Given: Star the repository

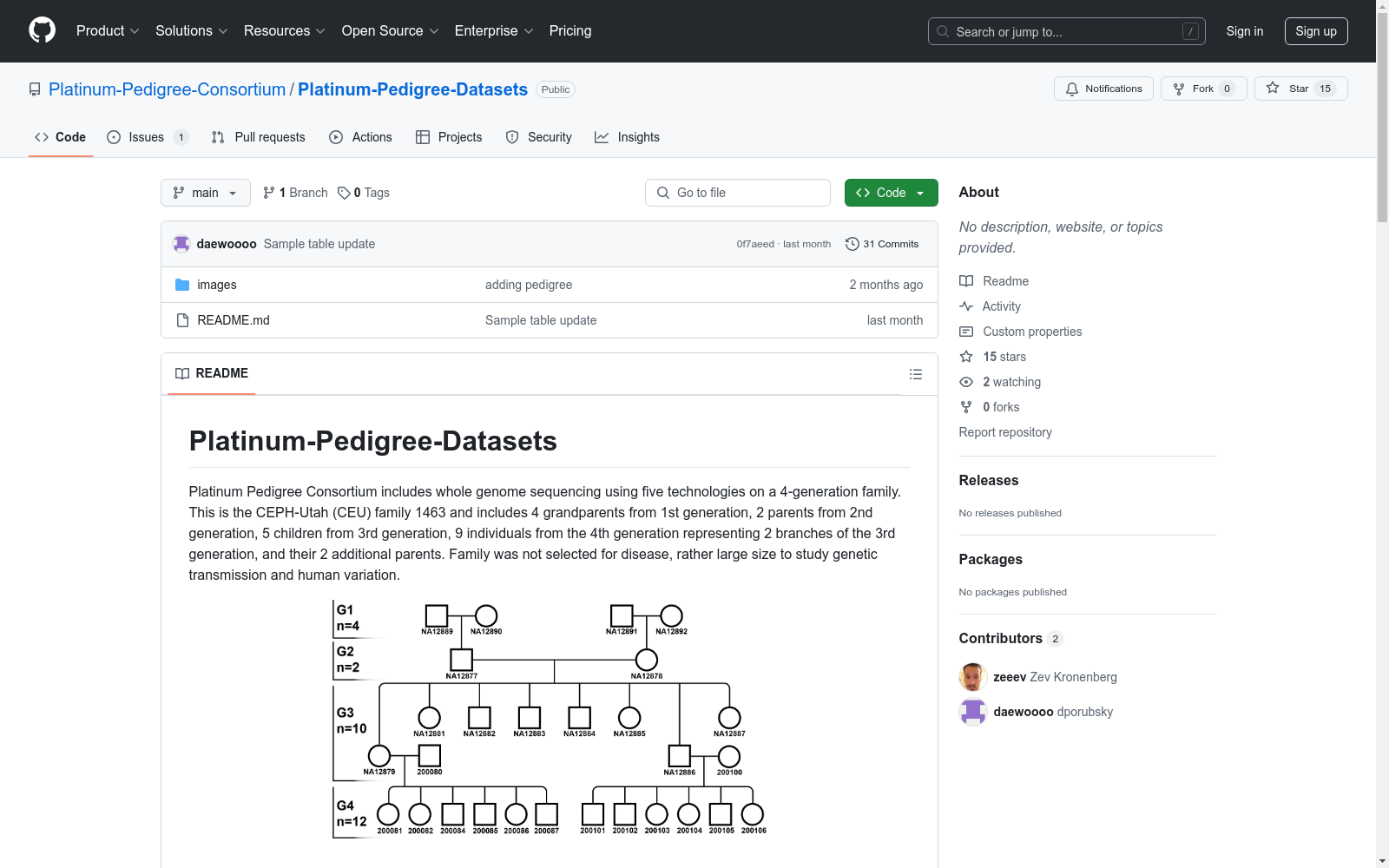Looking at the screenshot, I should pyautogui.click(x=1300, y=89).
